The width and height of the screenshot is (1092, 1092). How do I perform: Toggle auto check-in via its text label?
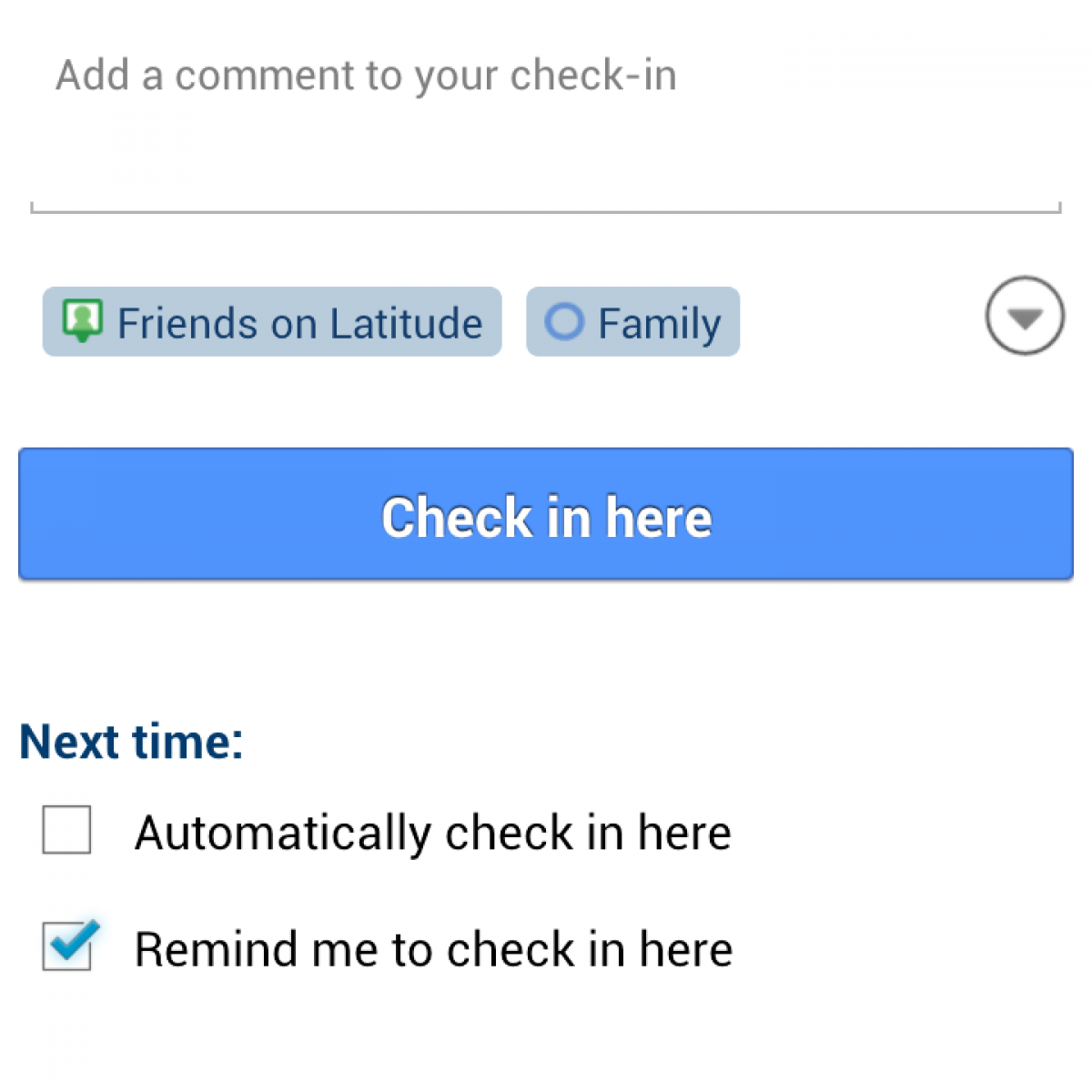(432, 833)
